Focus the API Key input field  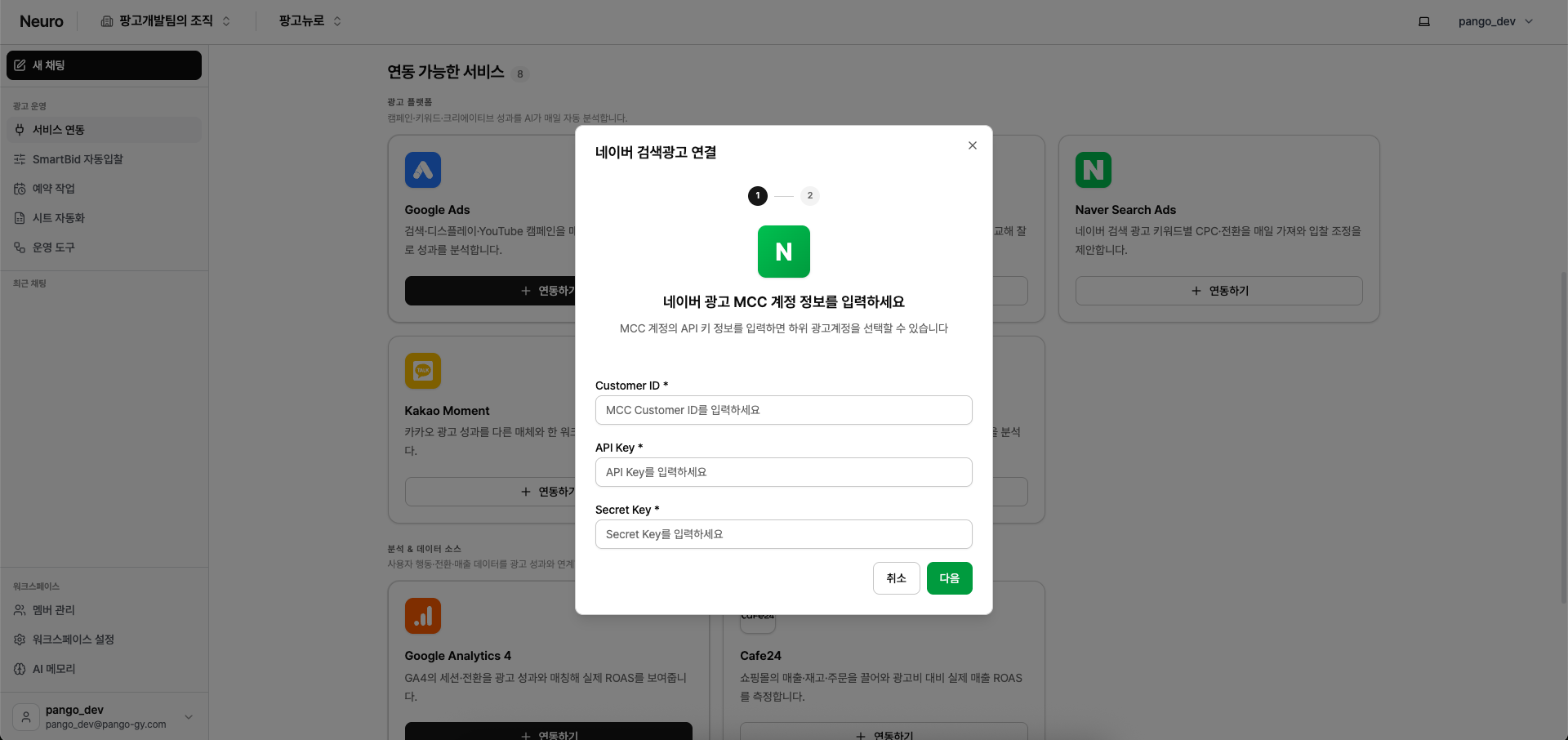784,472
